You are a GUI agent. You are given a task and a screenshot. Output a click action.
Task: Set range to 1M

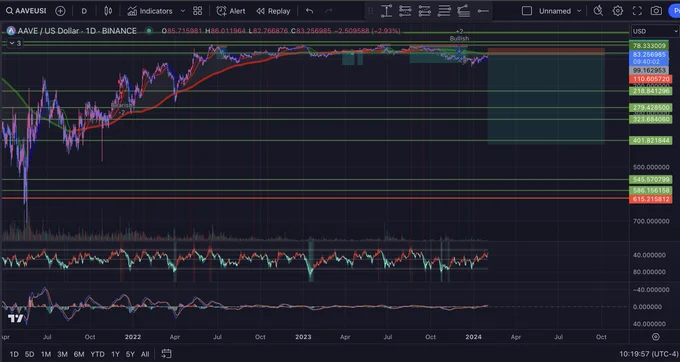[x=46, y=354]
